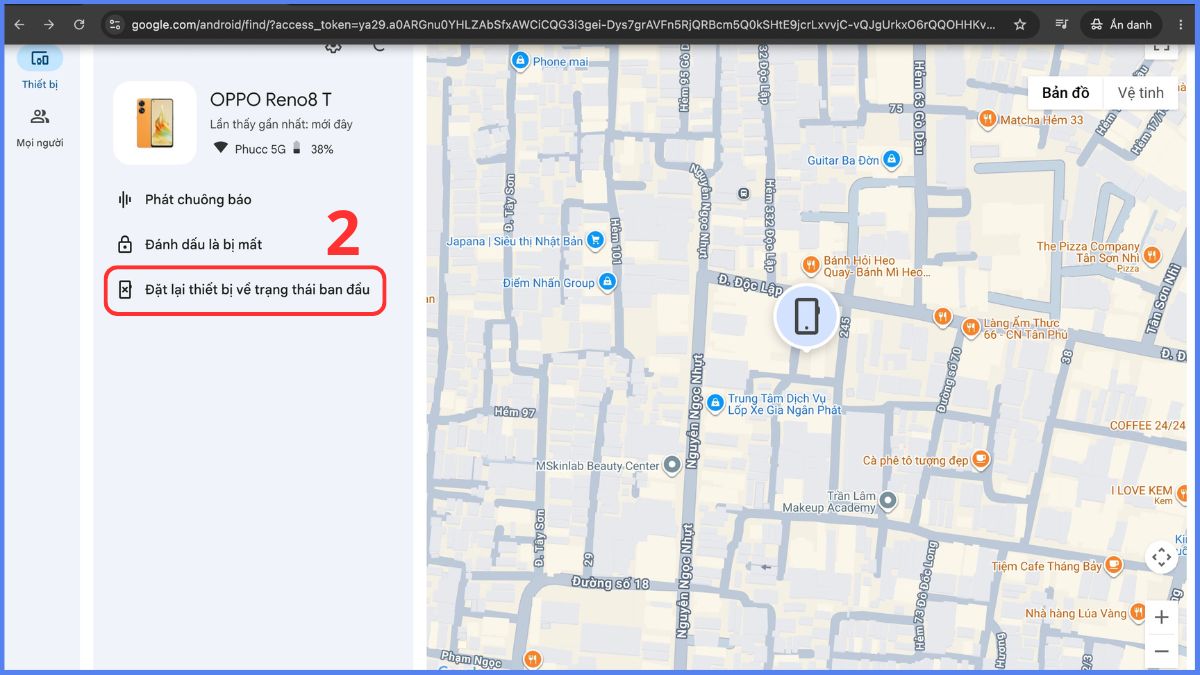Open the media controls icon in the toolbar

[x=1062, y=24]
